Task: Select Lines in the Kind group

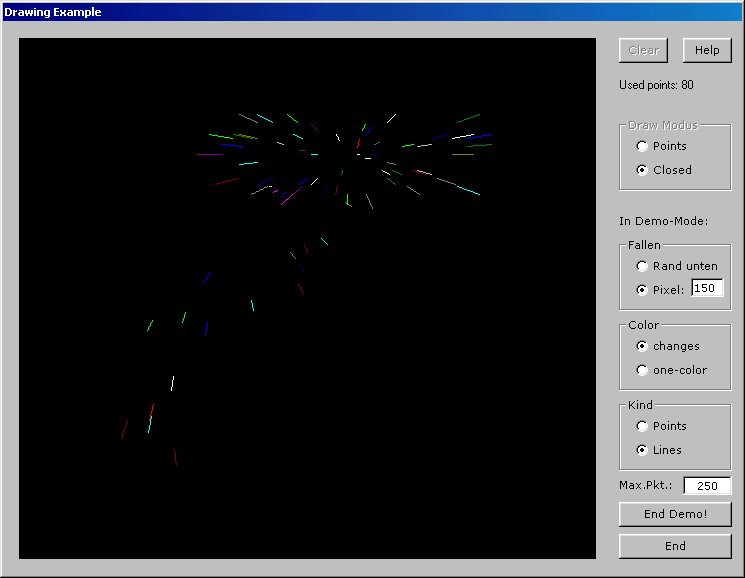Action: click(659, 450)
